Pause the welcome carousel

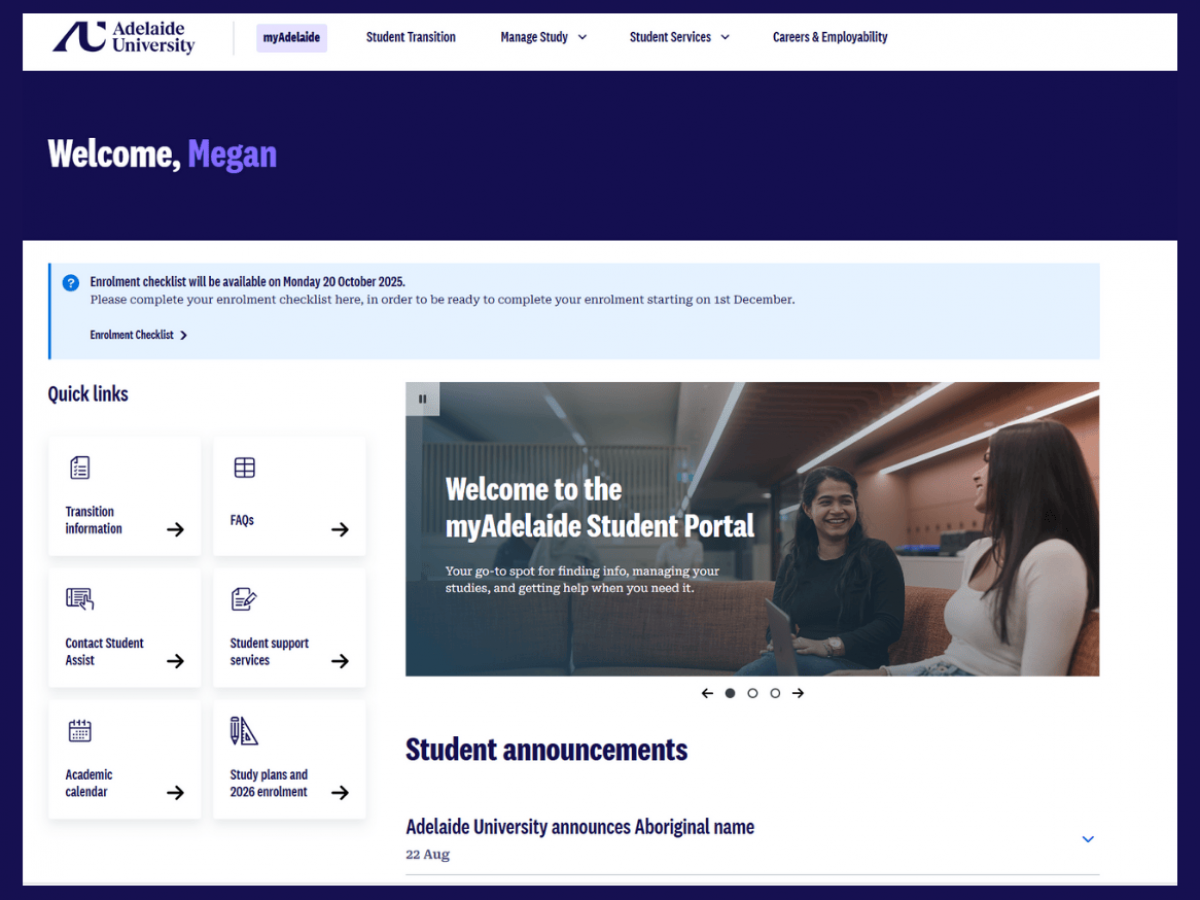(x=422, y=398)
